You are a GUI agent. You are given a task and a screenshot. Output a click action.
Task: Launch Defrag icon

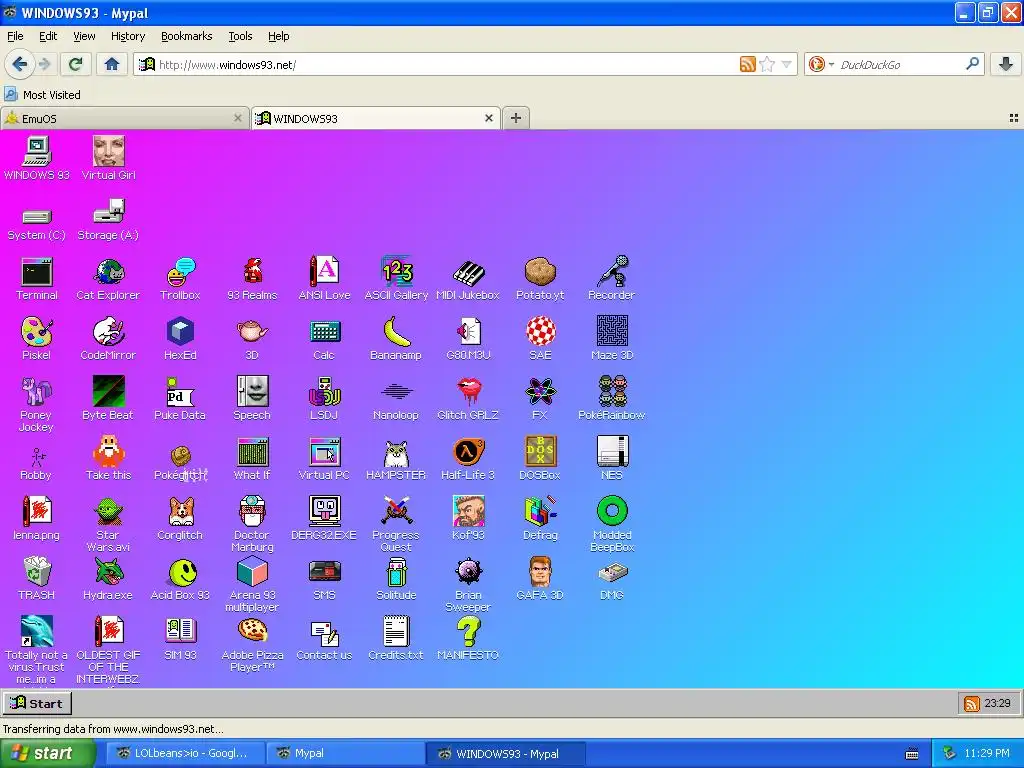[540, 519]
